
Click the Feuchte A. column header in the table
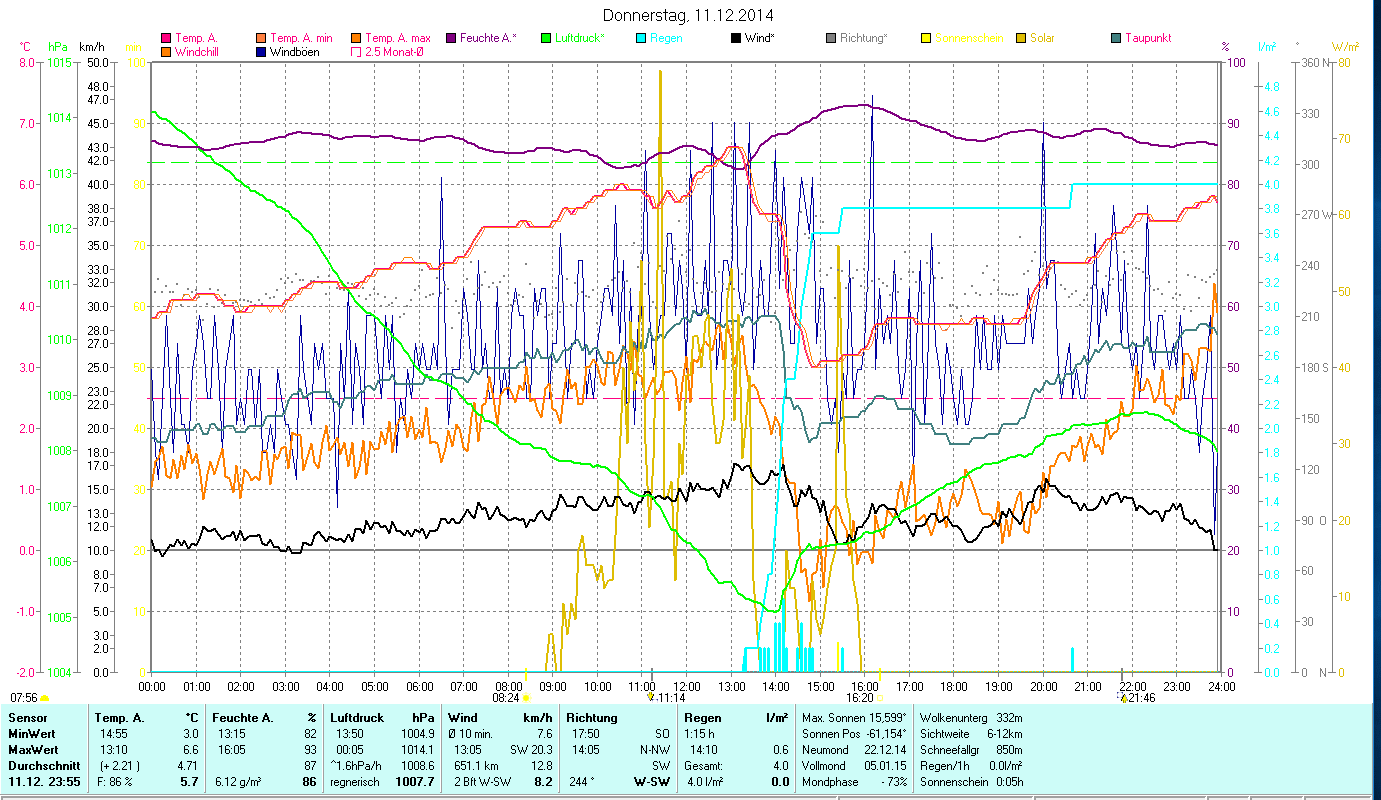(241, 718)
